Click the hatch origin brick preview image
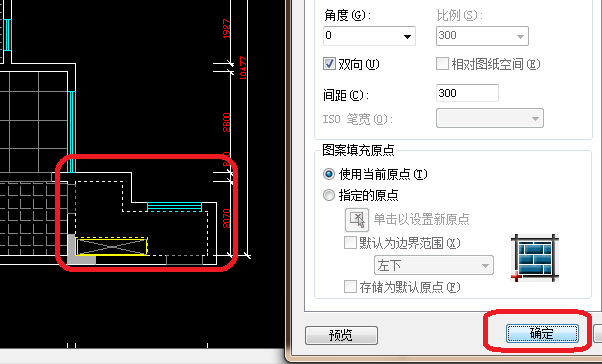Screen dimensions: 602x364 click(534, 258)
